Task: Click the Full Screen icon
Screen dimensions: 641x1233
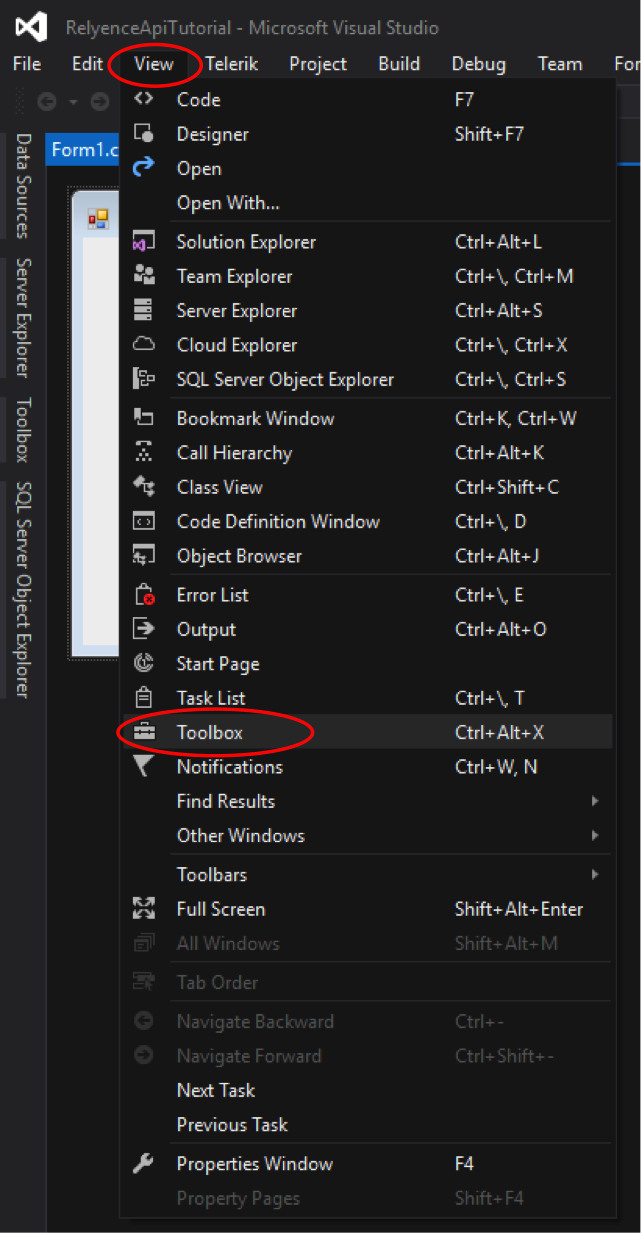Action: tap(143, 909)
